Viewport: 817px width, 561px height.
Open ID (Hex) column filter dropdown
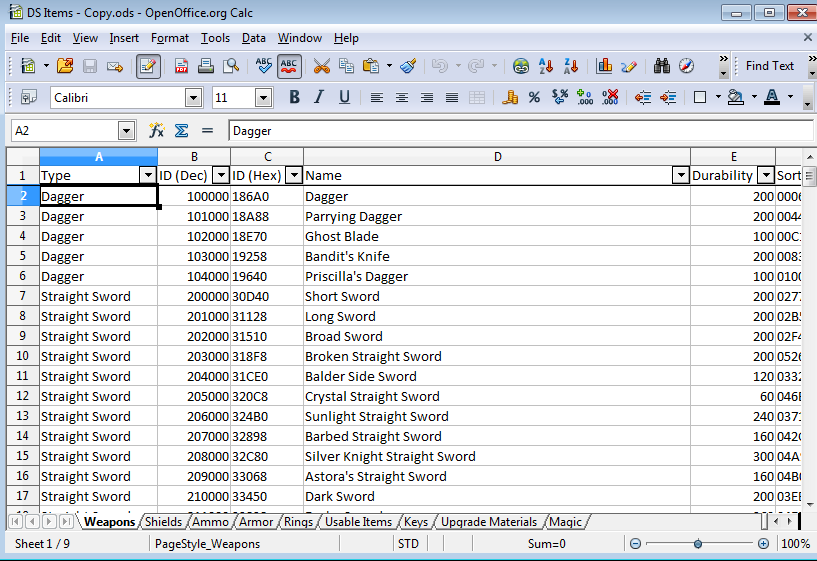pos(294,176)
